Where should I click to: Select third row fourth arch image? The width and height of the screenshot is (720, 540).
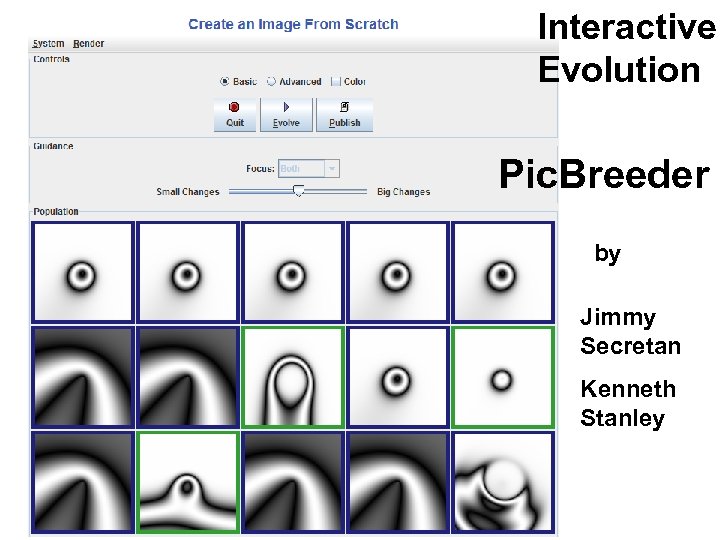pyautogui.click(x=397, y=482)
